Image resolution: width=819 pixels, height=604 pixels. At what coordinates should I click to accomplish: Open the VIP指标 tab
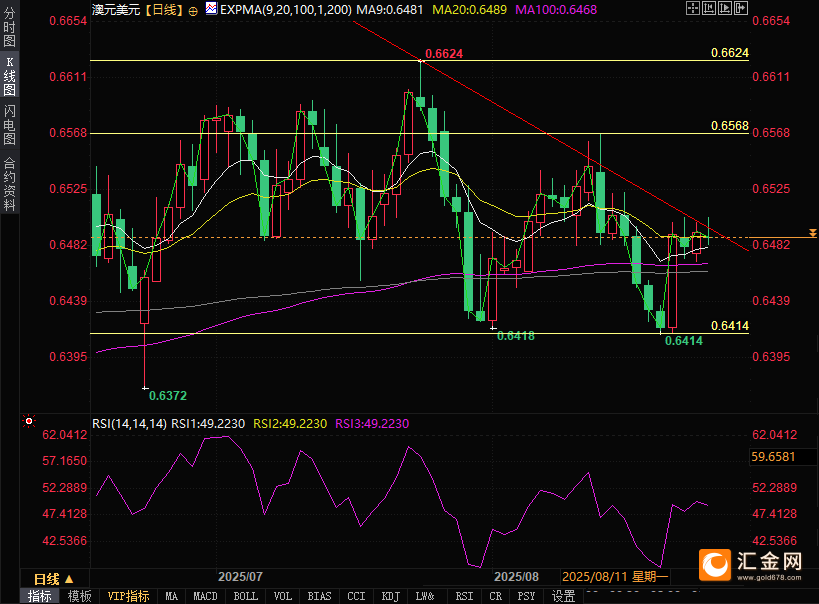coord(128,596)
